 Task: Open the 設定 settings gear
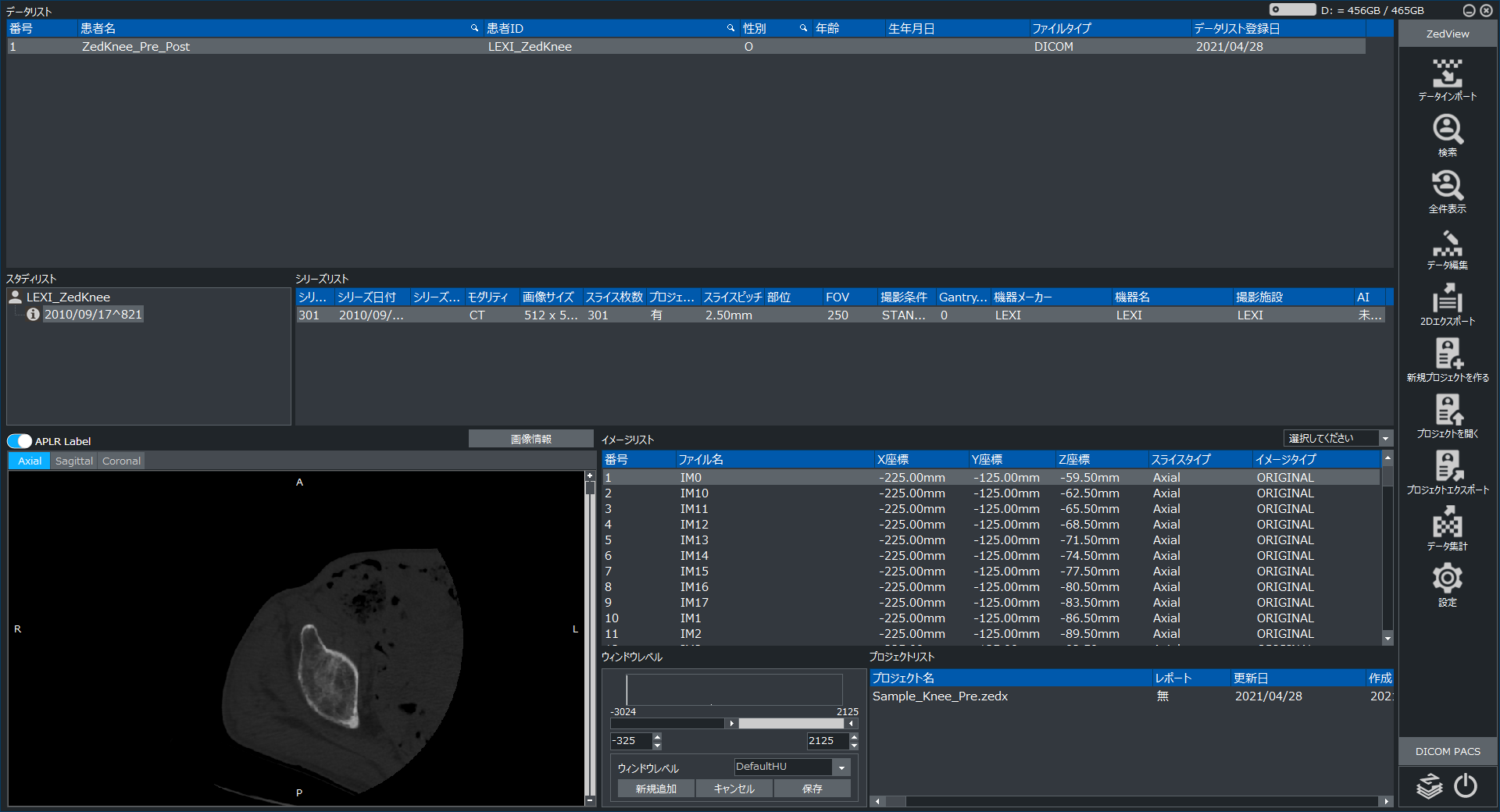click(x=1447, y=586)
